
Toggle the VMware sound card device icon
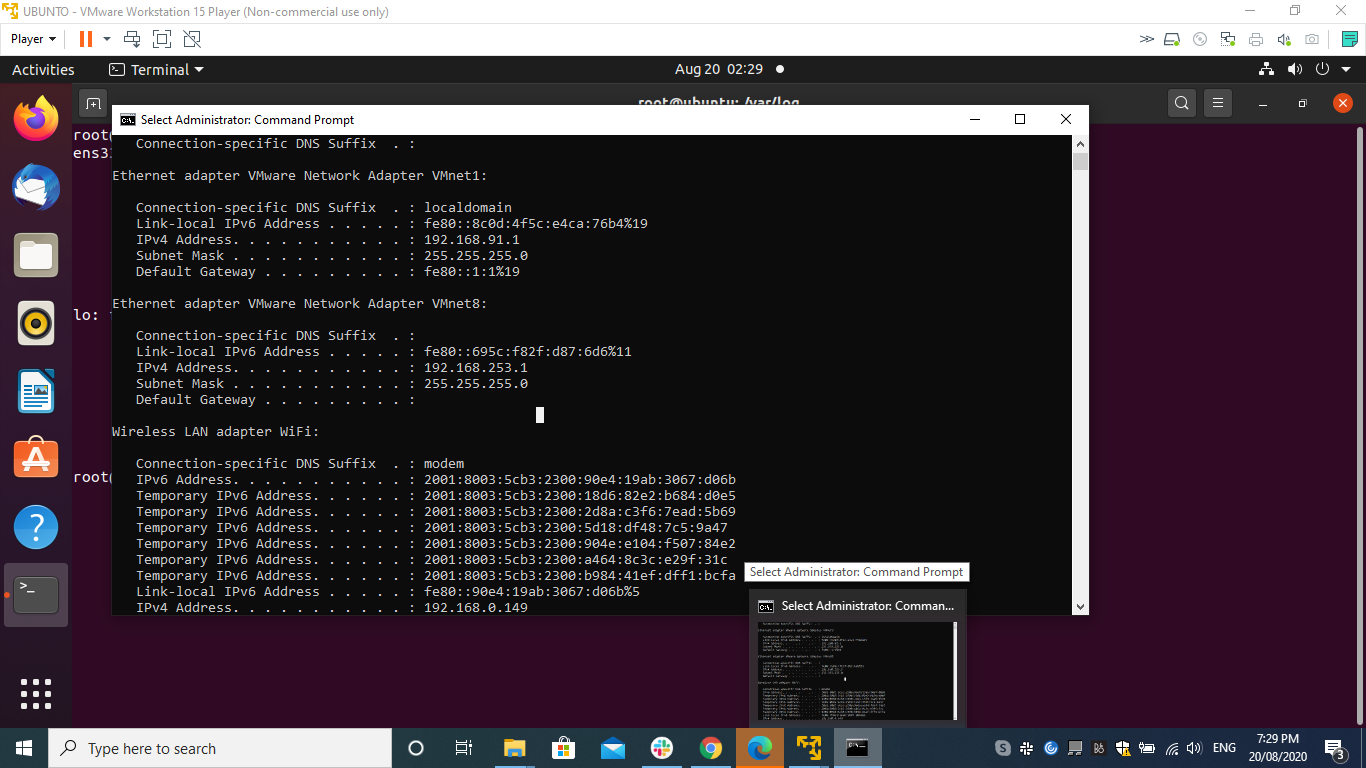pos(1284,39)
